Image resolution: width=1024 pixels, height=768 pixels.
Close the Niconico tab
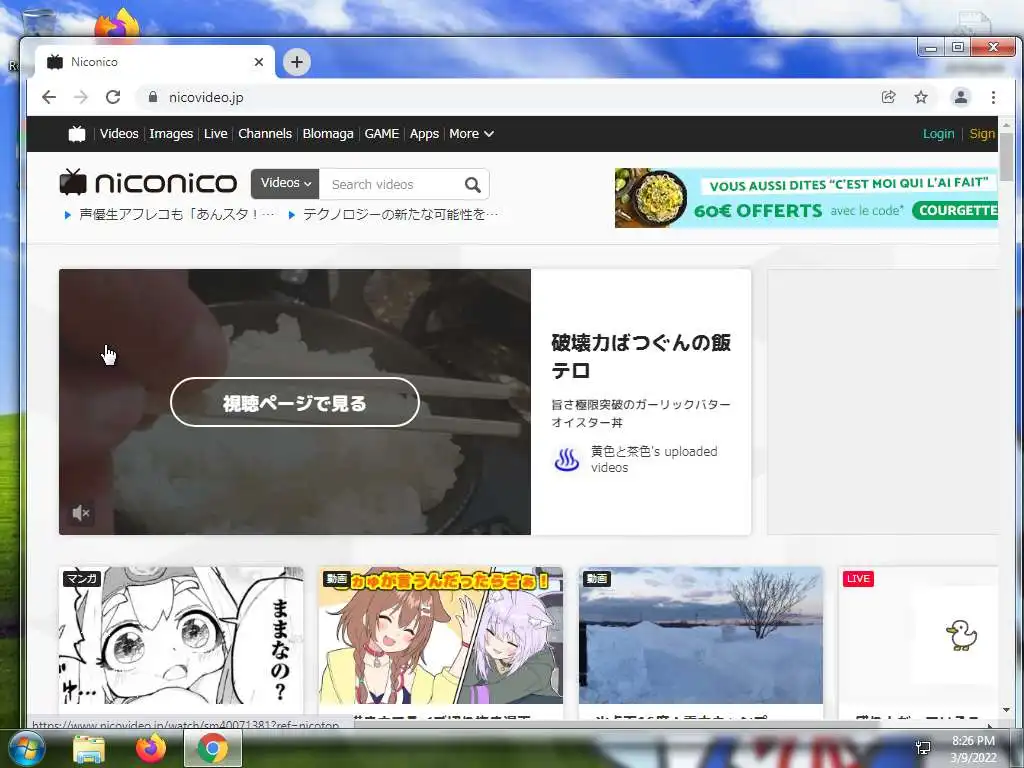click(x=259, y=62)
